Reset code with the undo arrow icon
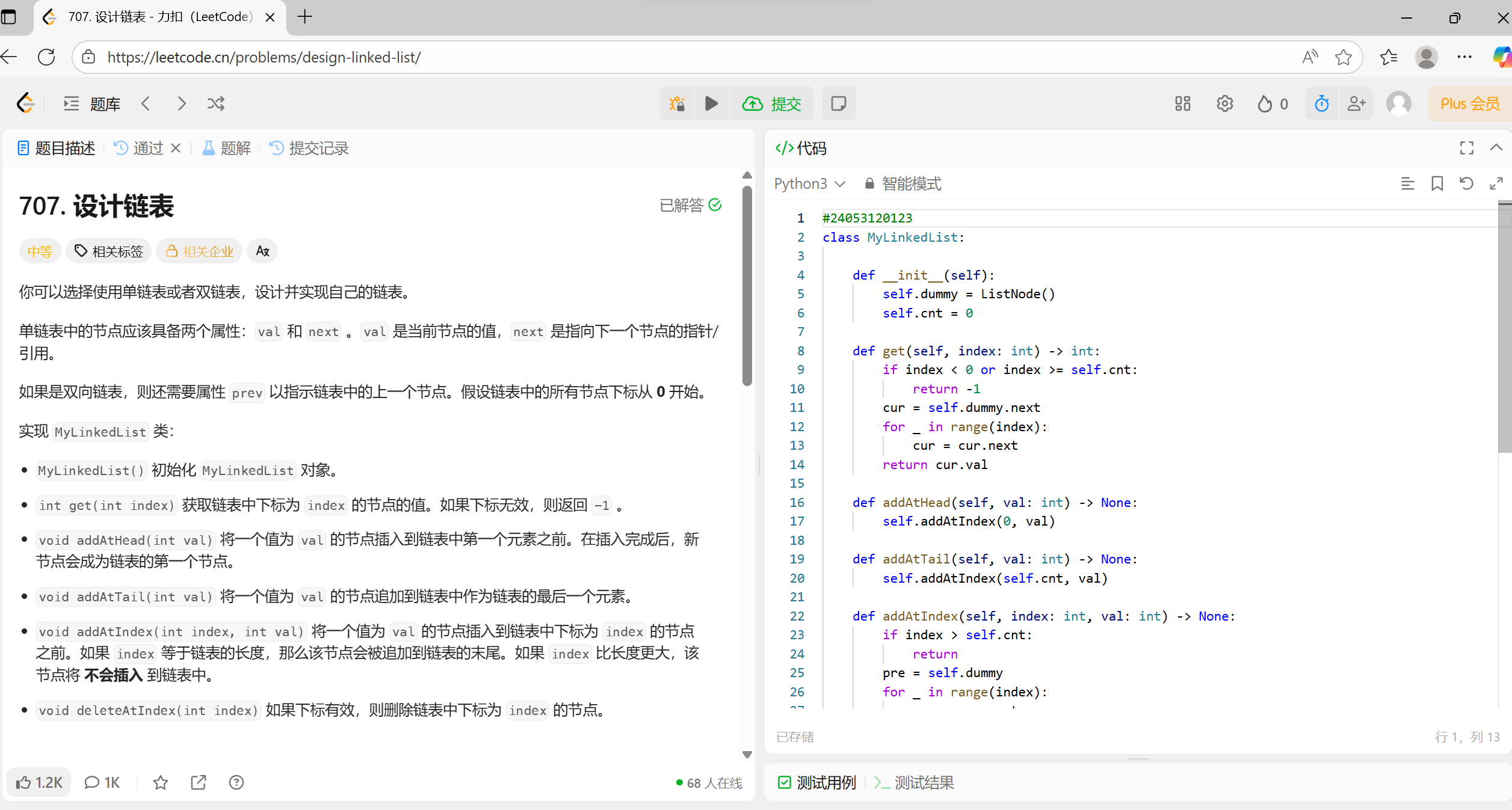The height and width of the screenshot is (810, 1512). point(1466,183)
